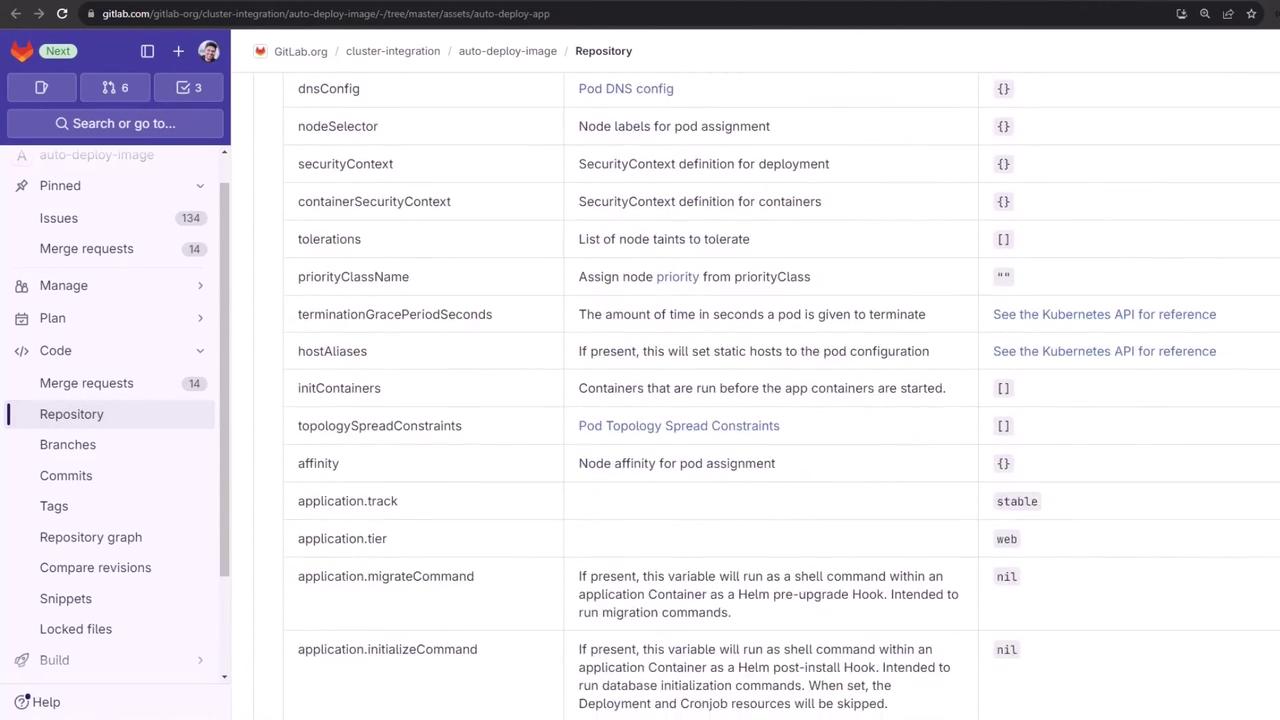Expand the Manage section
The height and width of the screenshot is (720, 1280).
[x=200, y=286]
